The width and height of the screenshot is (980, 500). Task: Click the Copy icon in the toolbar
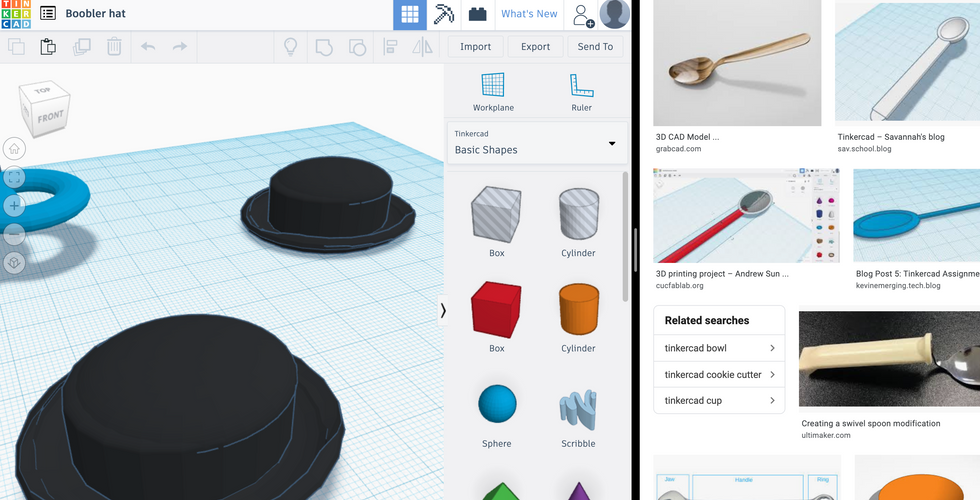(x=17, y=47)
